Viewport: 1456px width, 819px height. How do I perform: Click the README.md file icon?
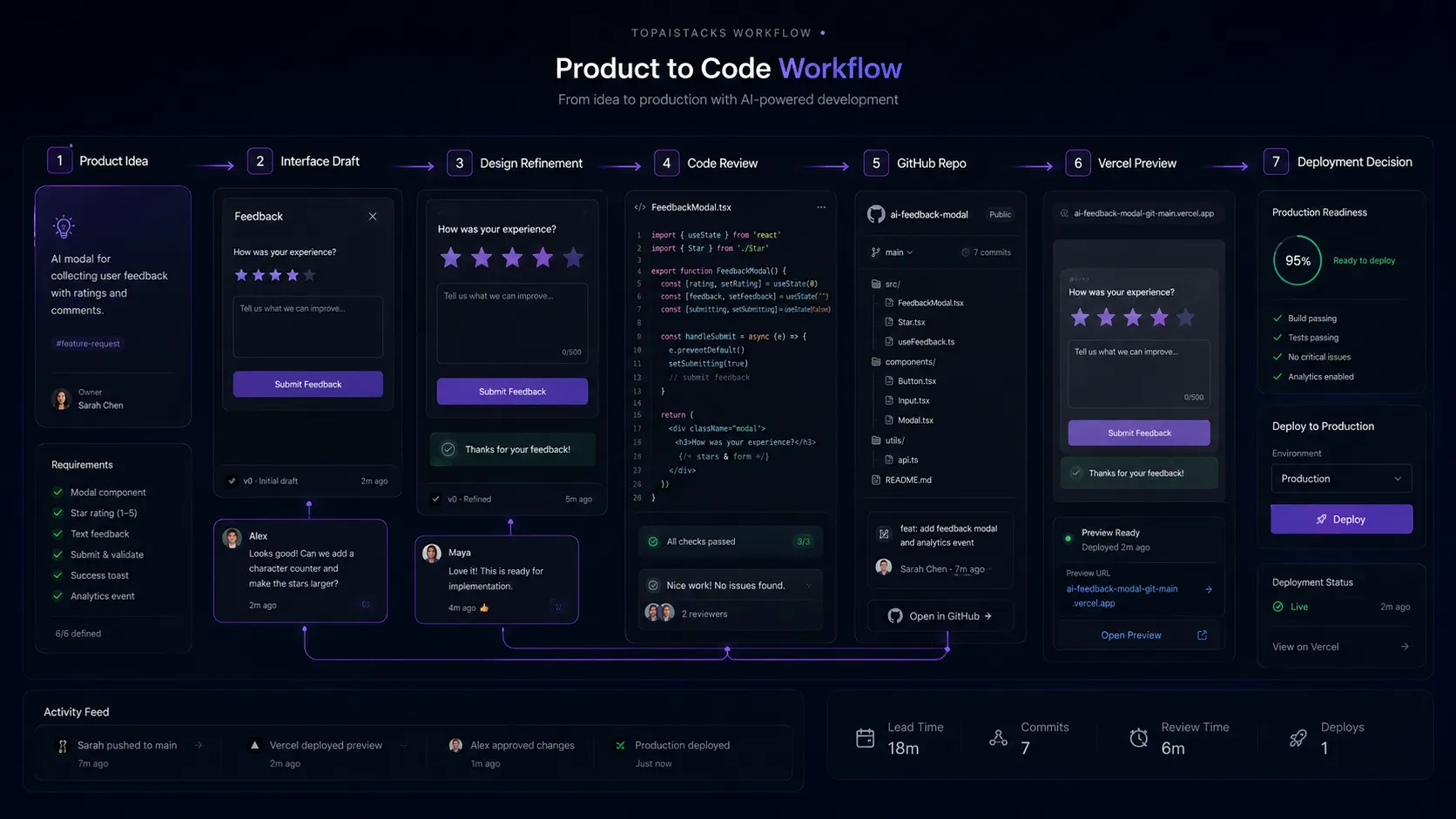tap(876, 480)
